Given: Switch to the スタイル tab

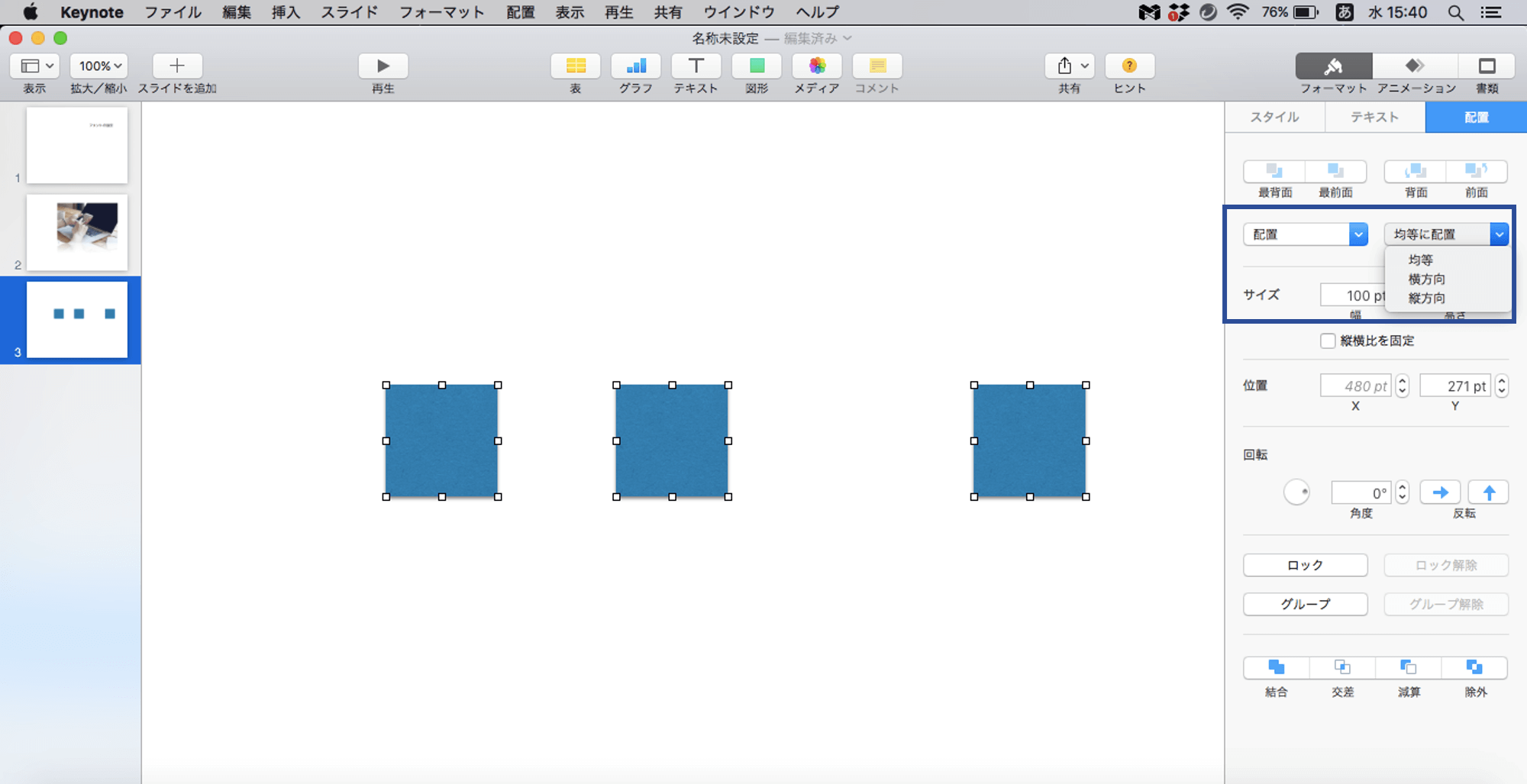Looking at the screenshot, I should click(x=1275, y=118).
